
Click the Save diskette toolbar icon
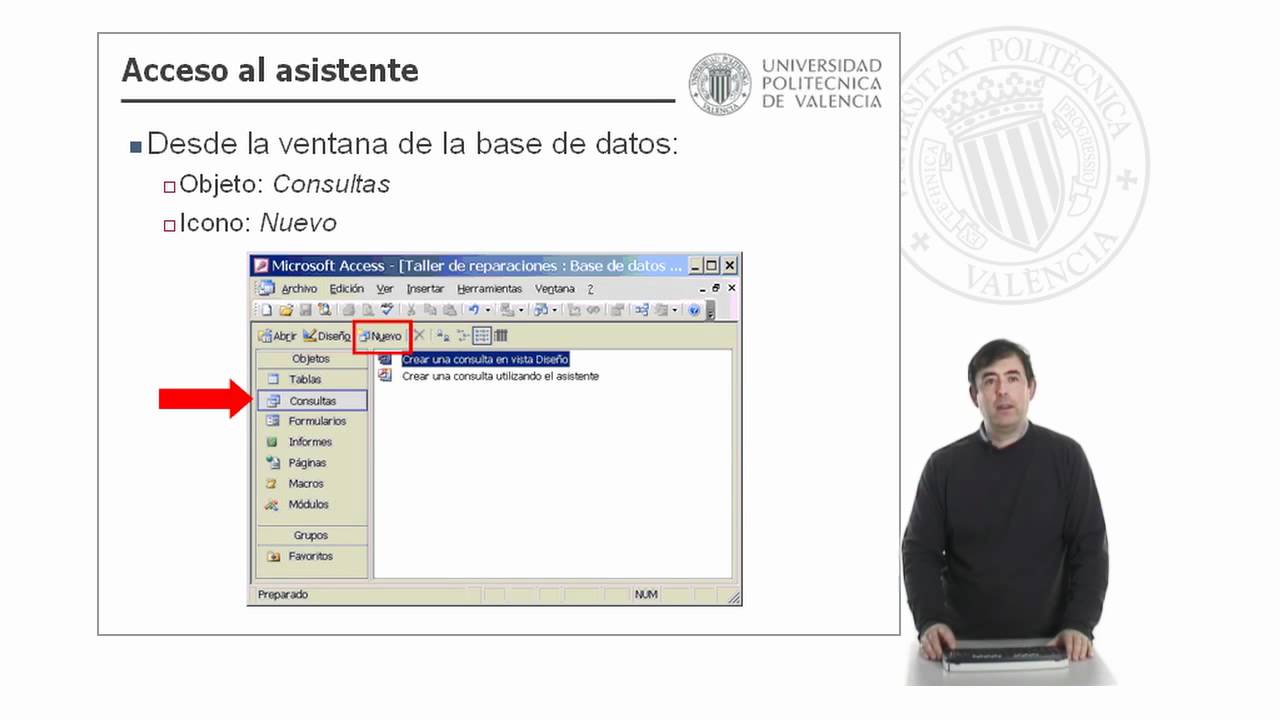tap(306, 310)
